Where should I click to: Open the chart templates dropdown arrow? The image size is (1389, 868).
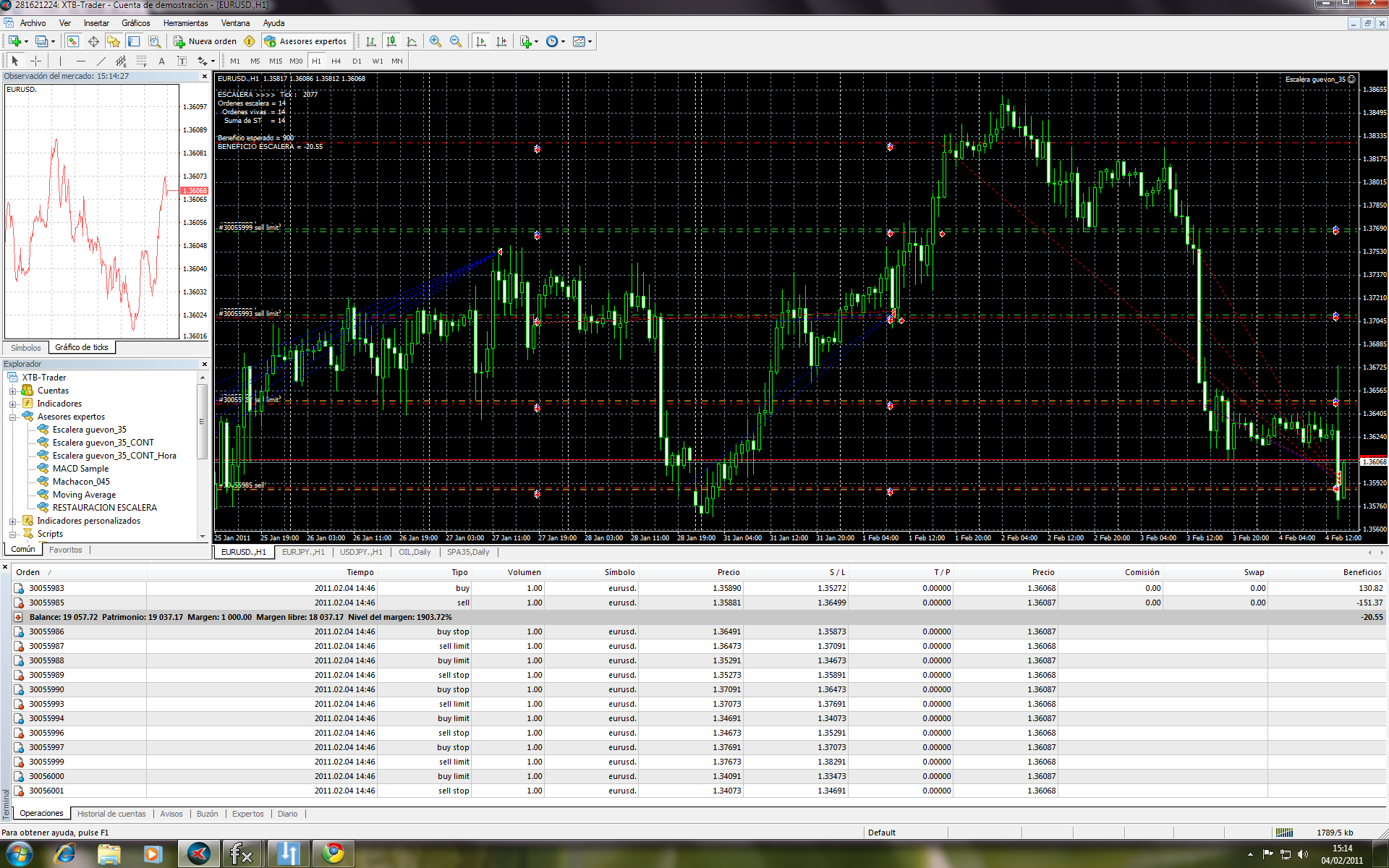click(590, 42)
